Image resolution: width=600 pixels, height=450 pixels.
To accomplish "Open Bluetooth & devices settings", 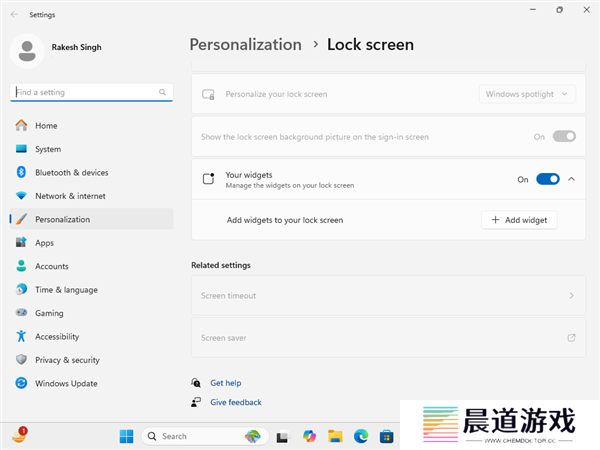I will click(x=92, y=172).
